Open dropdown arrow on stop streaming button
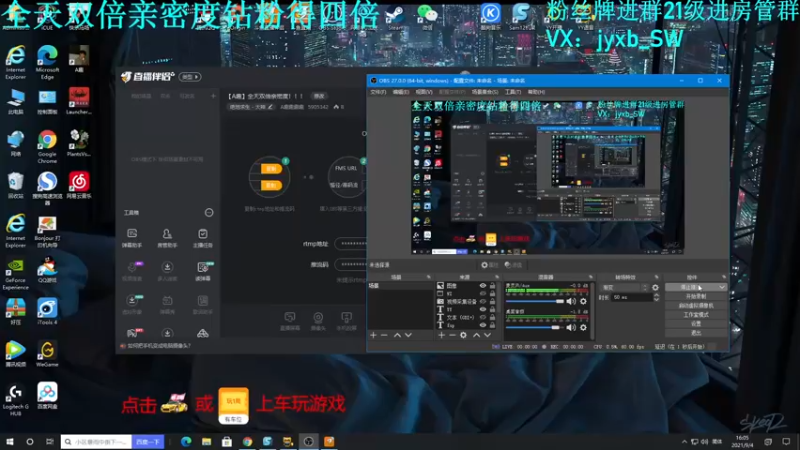The width and height of the screenshot is (800, 450). pyautogui.click(x=722, y=288)
